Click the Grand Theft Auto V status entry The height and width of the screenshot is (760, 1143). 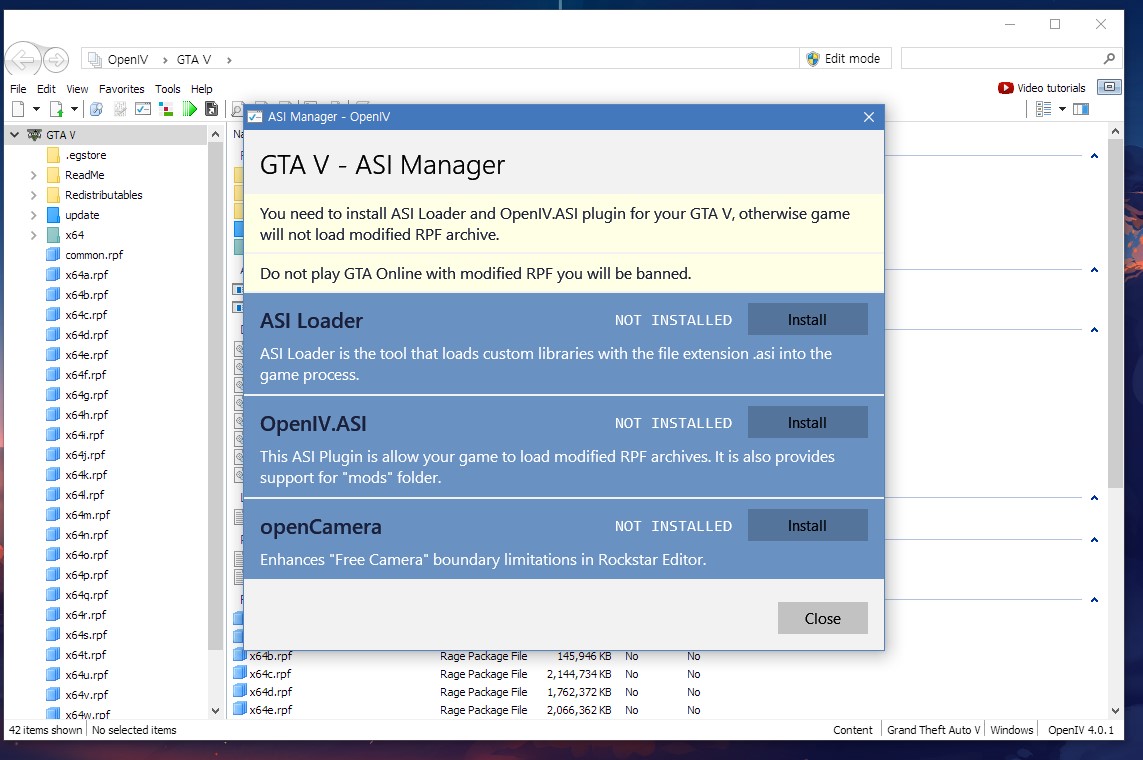tap(933, 729)
